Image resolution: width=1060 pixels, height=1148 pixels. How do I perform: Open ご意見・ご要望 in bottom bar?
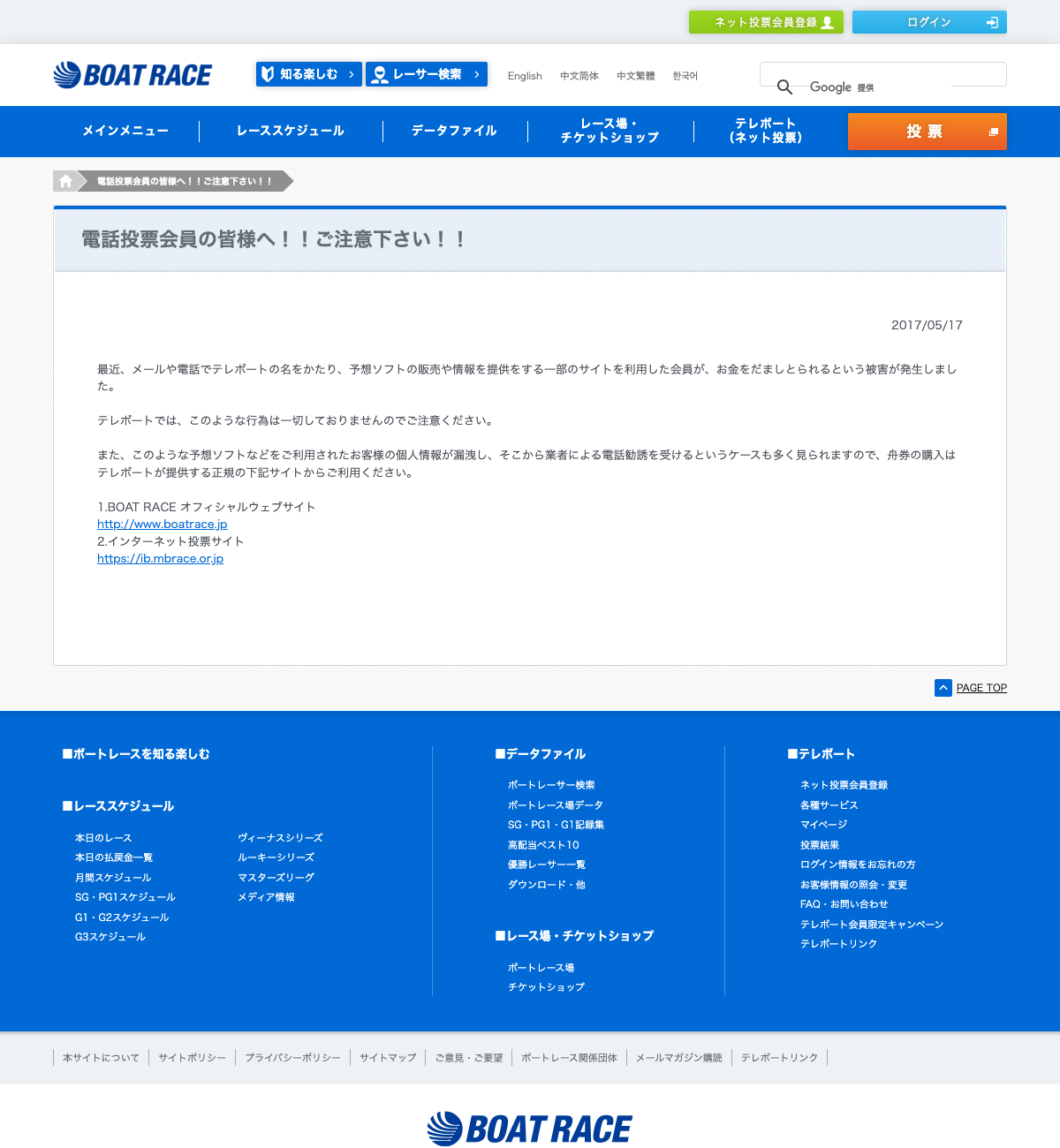pyautogui.click(x=469, y=1058)
